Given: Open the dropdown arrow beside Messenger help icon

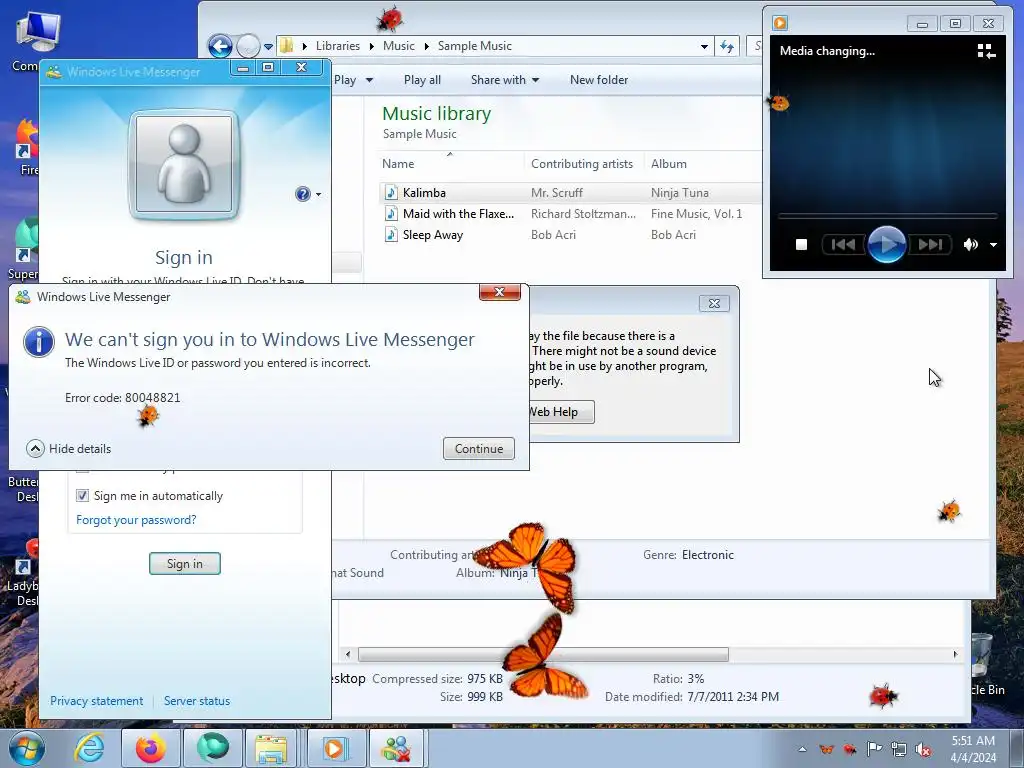Looking at the screenshot, I should (x=318, y=195).
